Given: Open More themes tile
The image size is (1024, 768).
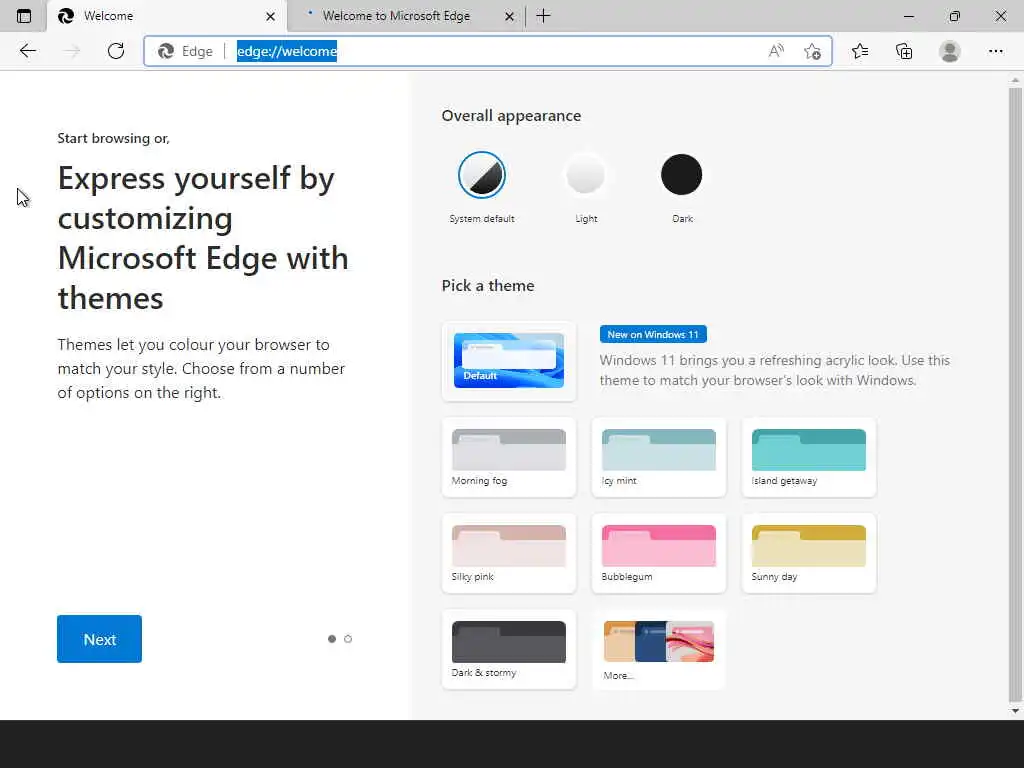Looking at the screenshot, I should pos(658,649).
